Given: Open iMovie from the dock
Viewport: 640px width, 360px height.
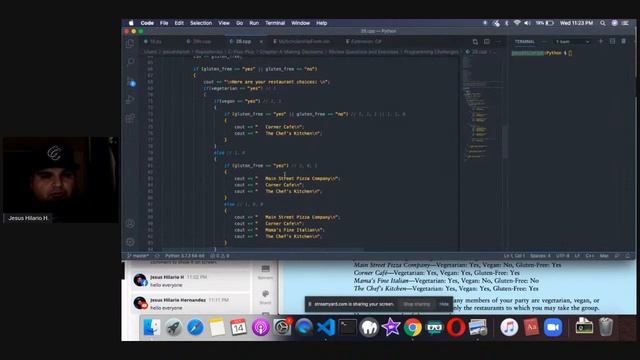Looking at the screenshot, I should click(x=391, y=327).
